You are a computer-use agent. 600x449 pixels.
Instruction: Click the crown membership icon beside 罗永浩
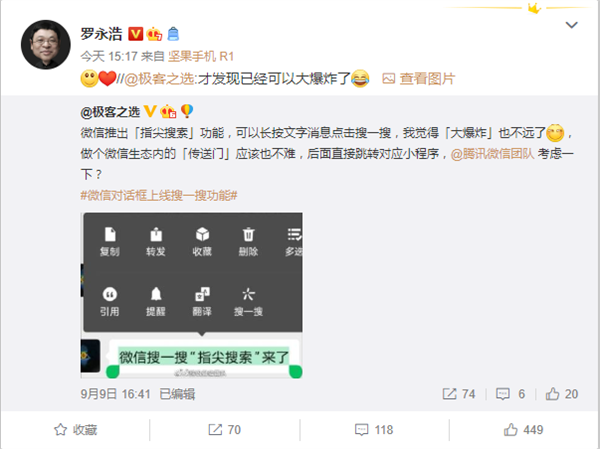tap(154, 34)
